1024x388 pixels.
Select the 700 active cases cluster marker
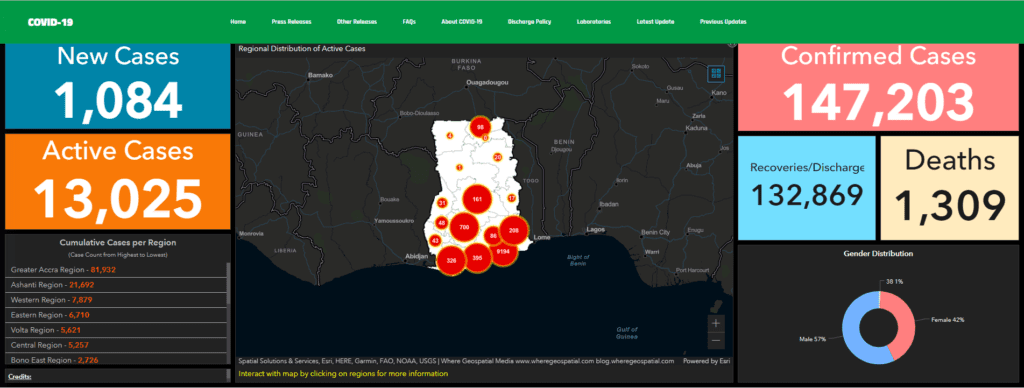pyautogui.click(x=464, y=227)
